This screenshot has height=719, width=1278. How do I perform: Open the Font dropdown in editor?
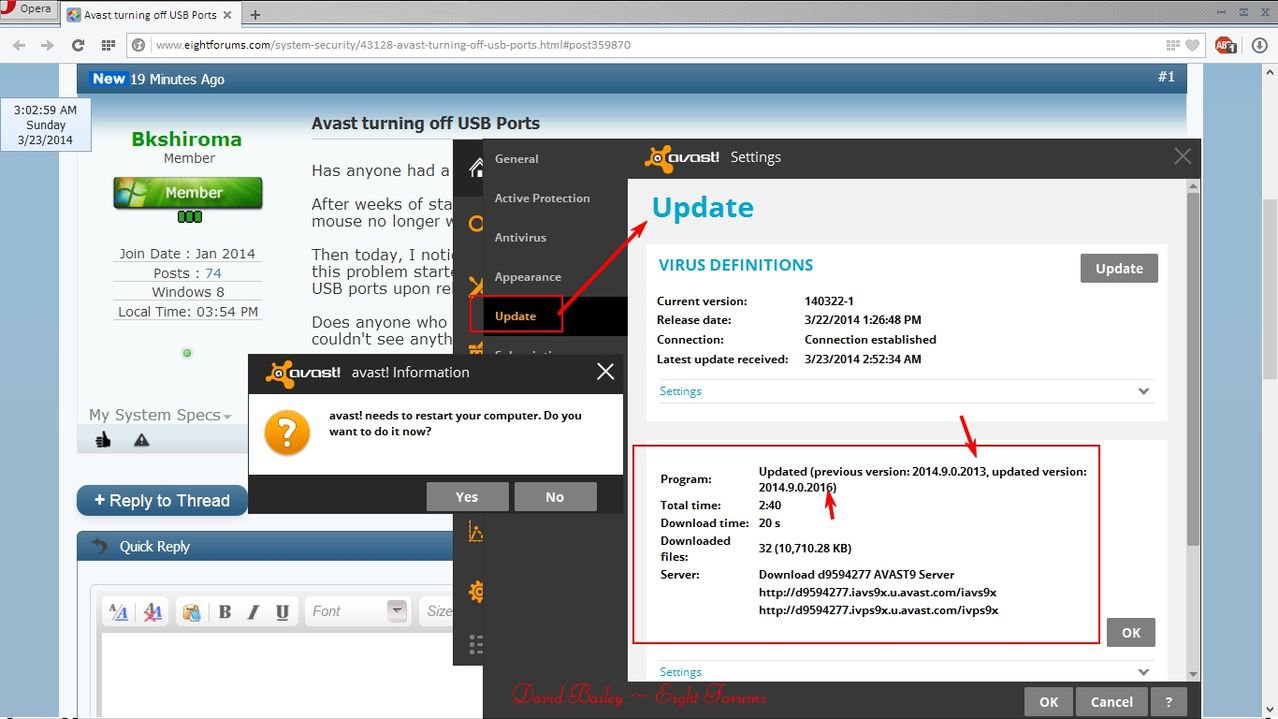coord(357,611)
